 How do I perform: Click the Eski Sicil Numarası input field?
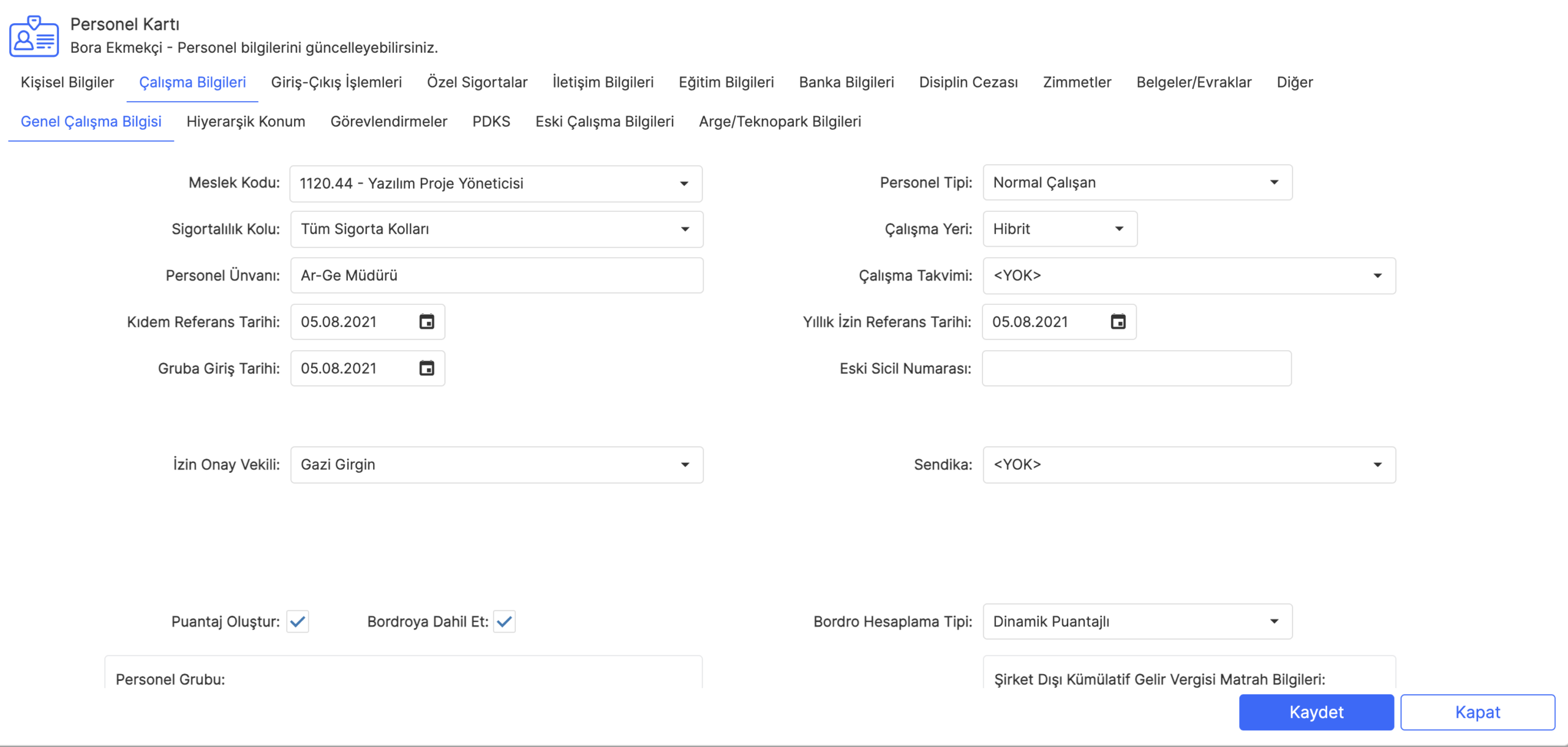click(x=1136, y=368)
